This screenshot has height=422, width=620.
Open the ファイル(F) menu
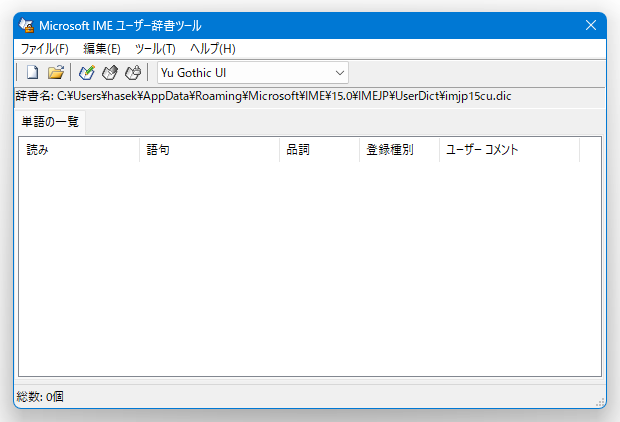[45, 49]
